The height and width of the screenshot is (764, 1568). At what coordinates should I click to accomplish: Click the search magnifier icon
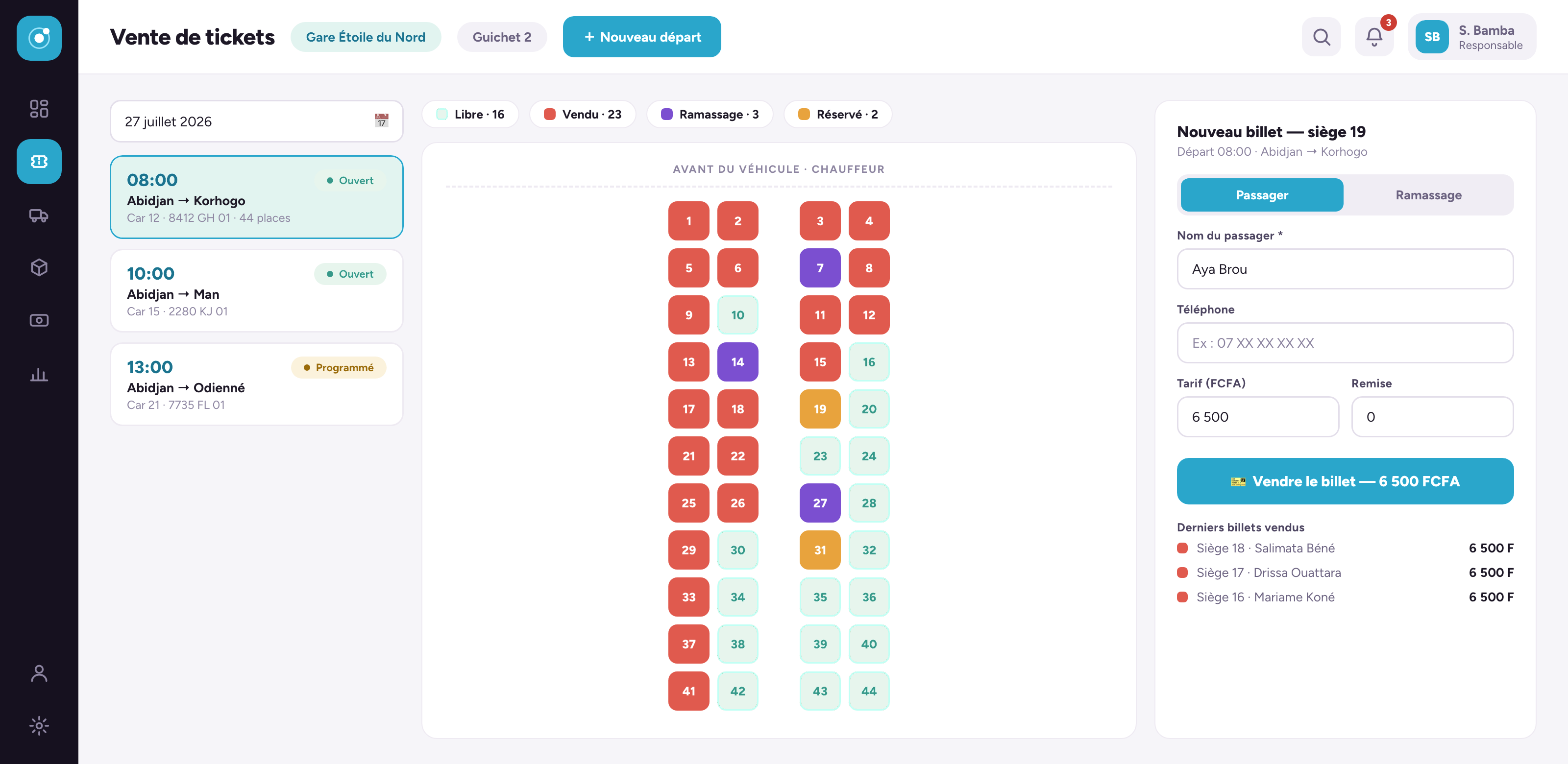(1322, 37)
